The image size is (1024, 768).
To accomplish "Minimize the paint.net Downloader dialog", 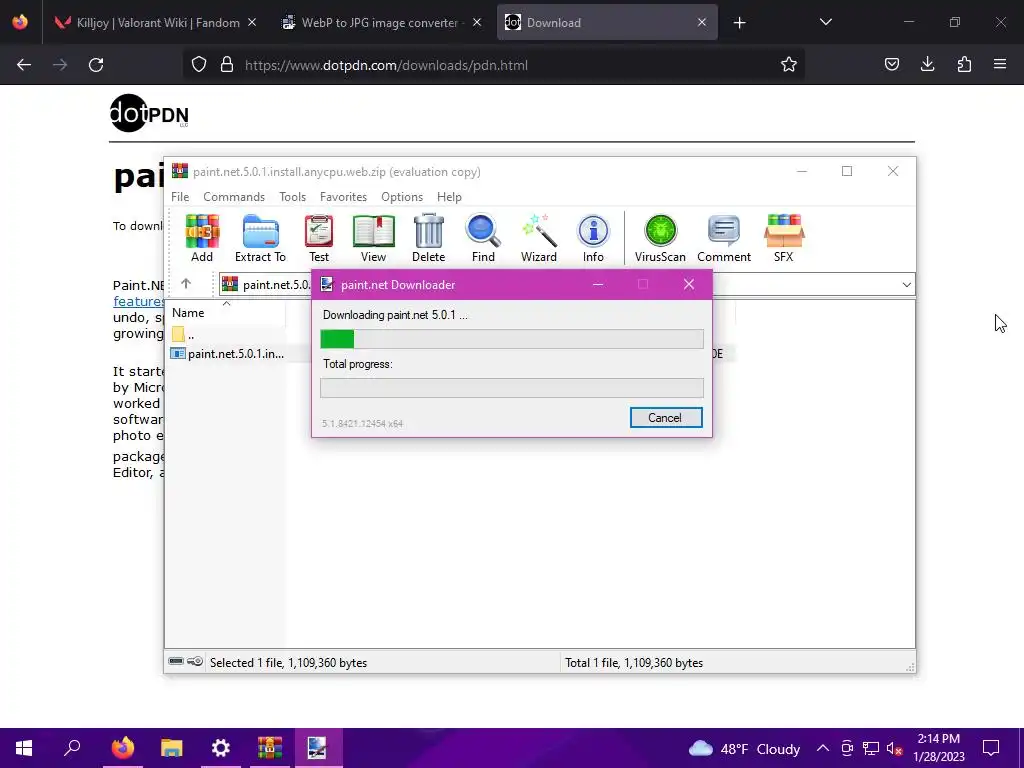I will point(598,284).
